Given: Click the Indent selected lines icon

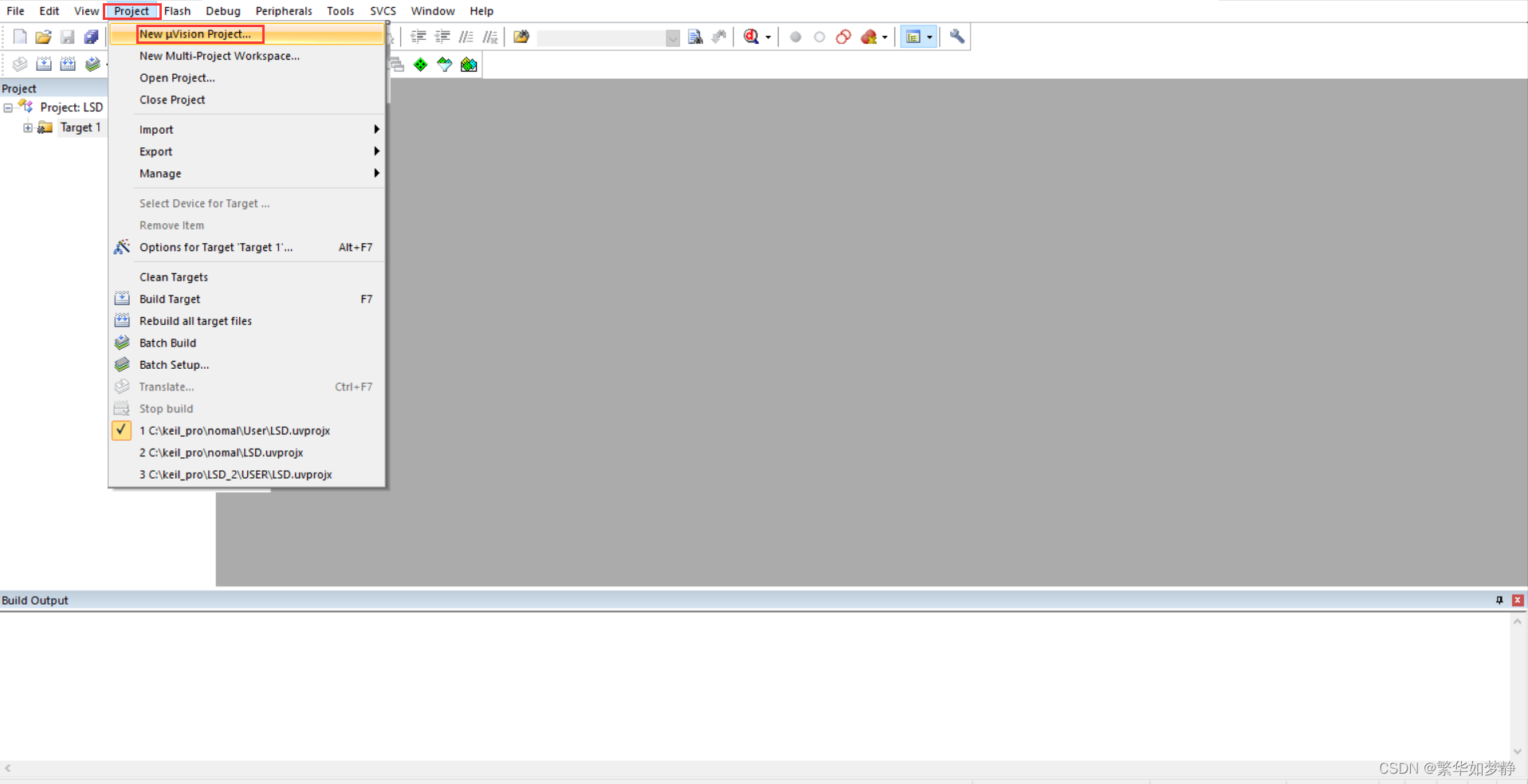Looking at the screenshot, I should coord(418,37).
